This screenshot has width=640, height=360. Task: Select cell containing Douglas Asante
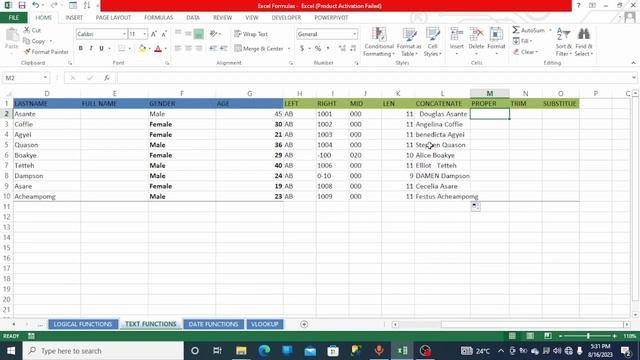coord(442,114)
